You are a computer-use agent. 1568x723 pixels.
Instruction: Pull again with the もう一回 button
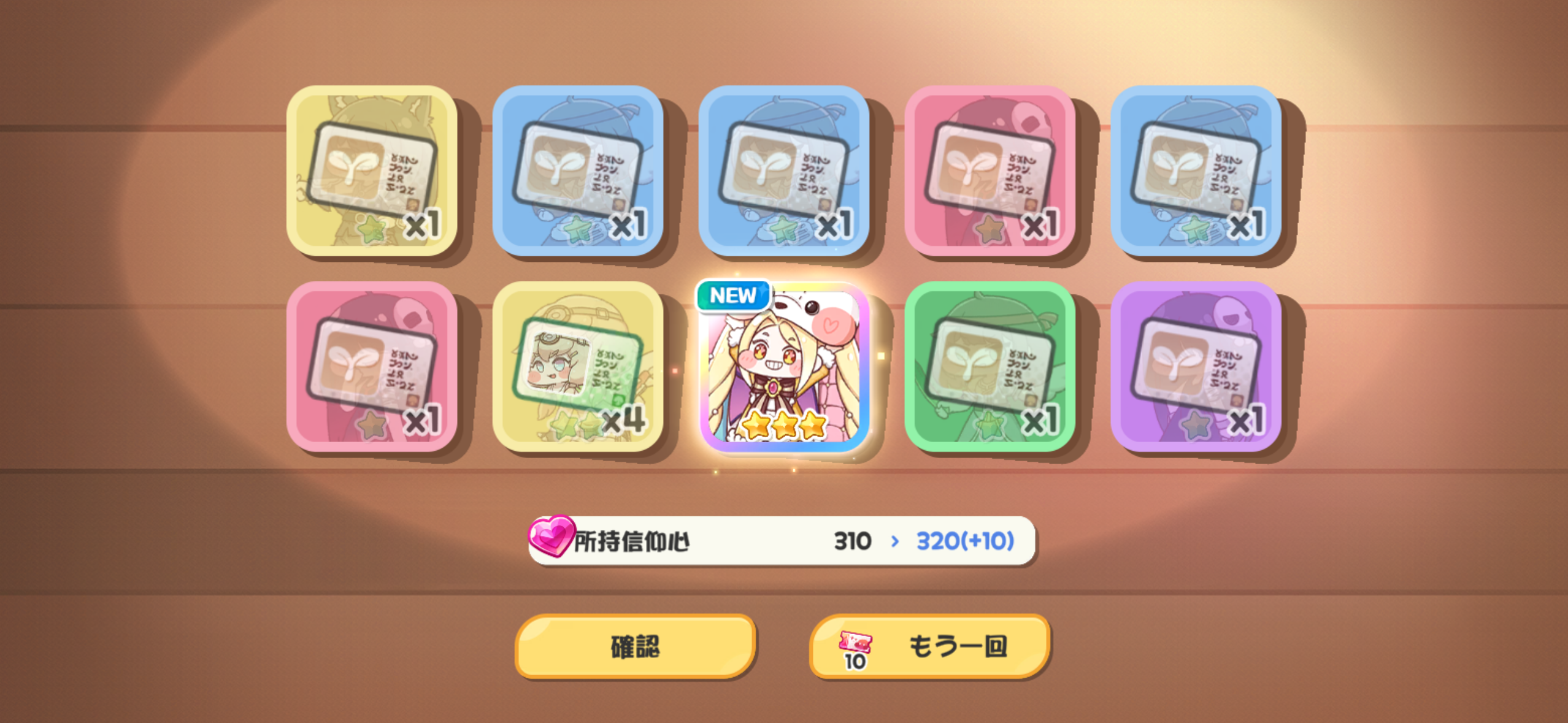(x=929, y=646)
